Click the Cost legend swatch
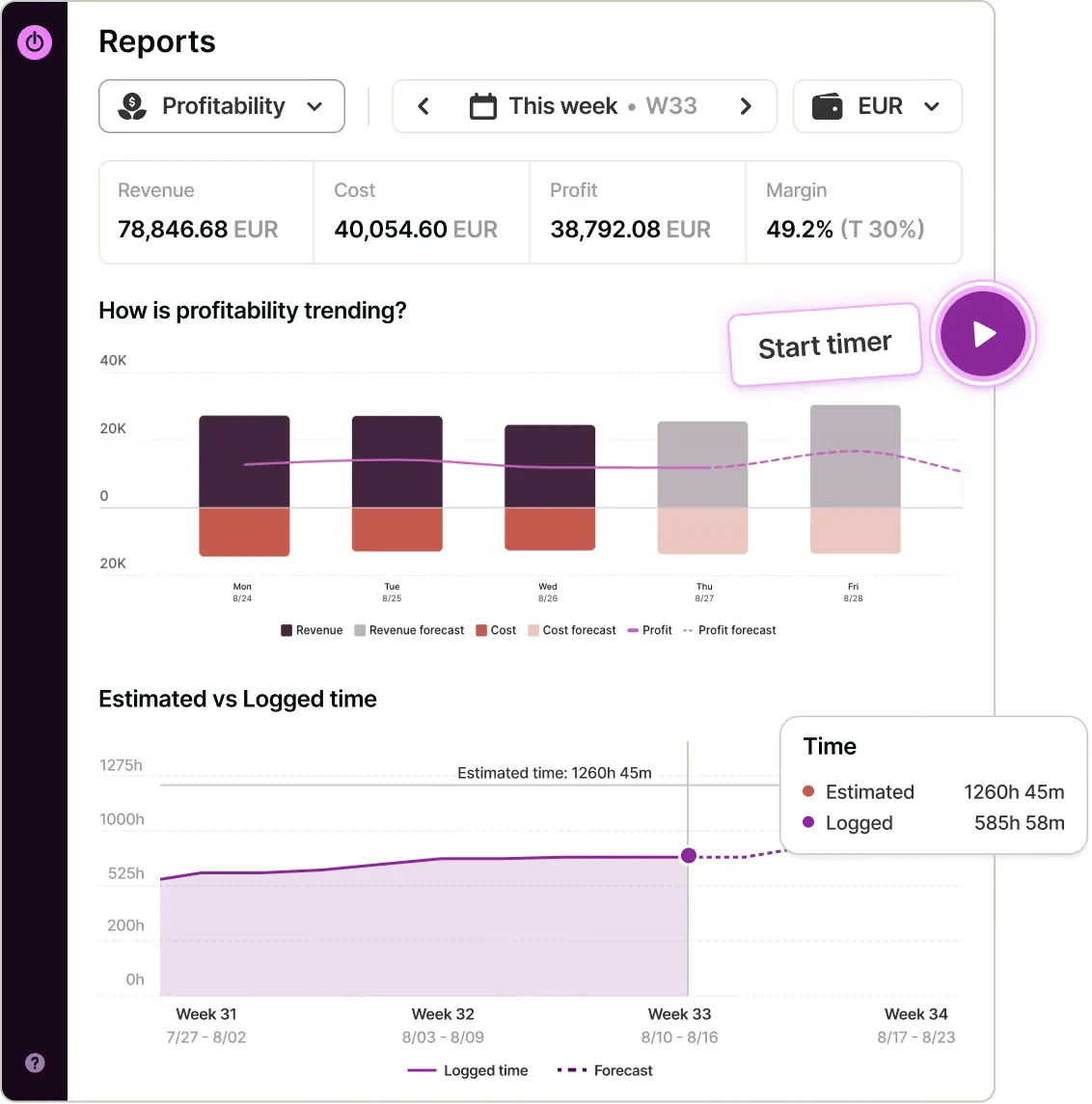The height and width of the screenshot is (1104, 1092). tap(481, 630)
